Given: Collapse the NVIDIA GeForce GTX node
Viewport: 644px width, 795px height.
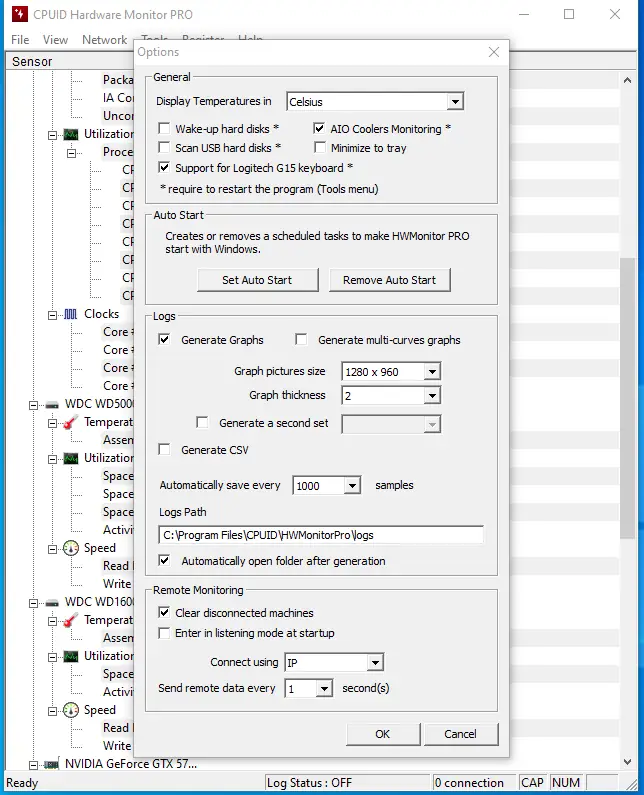Looking at the screenshot, I should pyautogui.click(x=33, y=765).
